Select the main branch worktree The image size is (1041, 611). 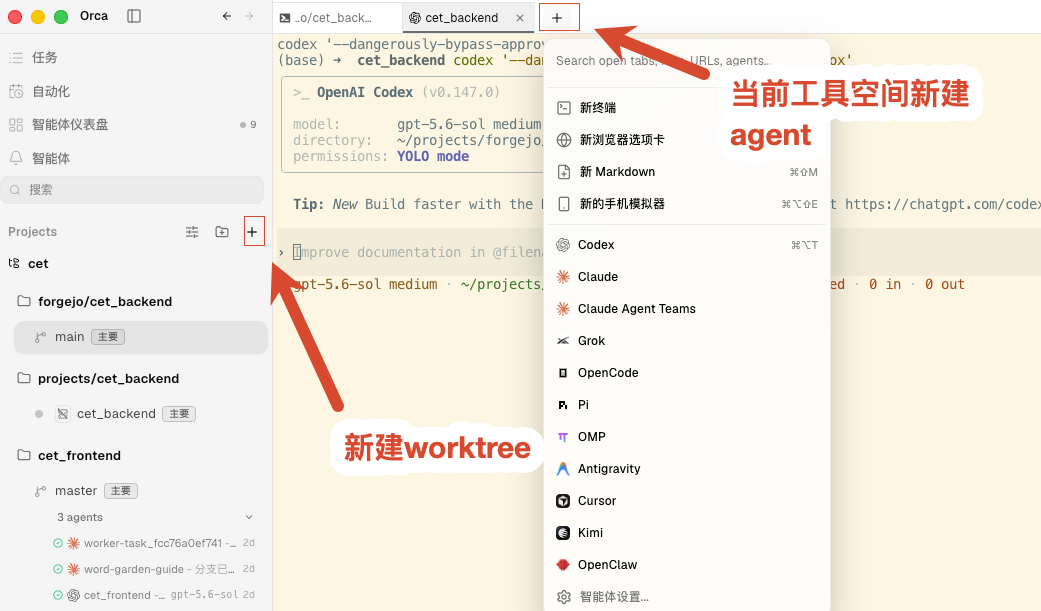click(141, 337)
